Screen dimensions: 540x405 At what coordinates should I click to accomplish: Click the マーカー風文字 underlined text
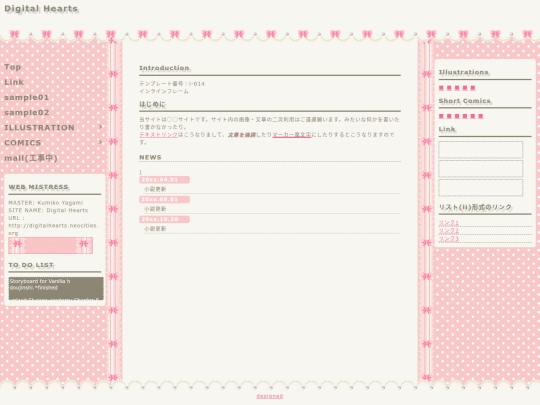(x=292, y=135)
